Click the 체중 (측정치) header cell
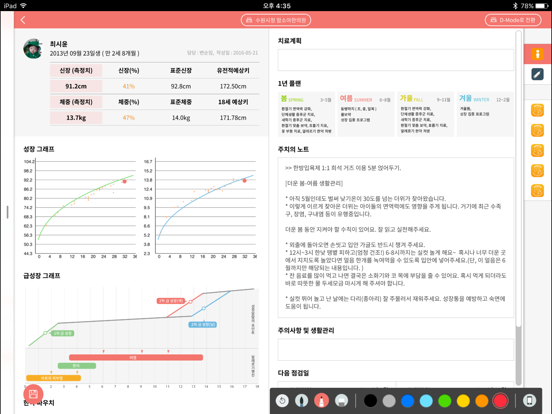This screenshot has height=414, width=552. tap(76, 102)
